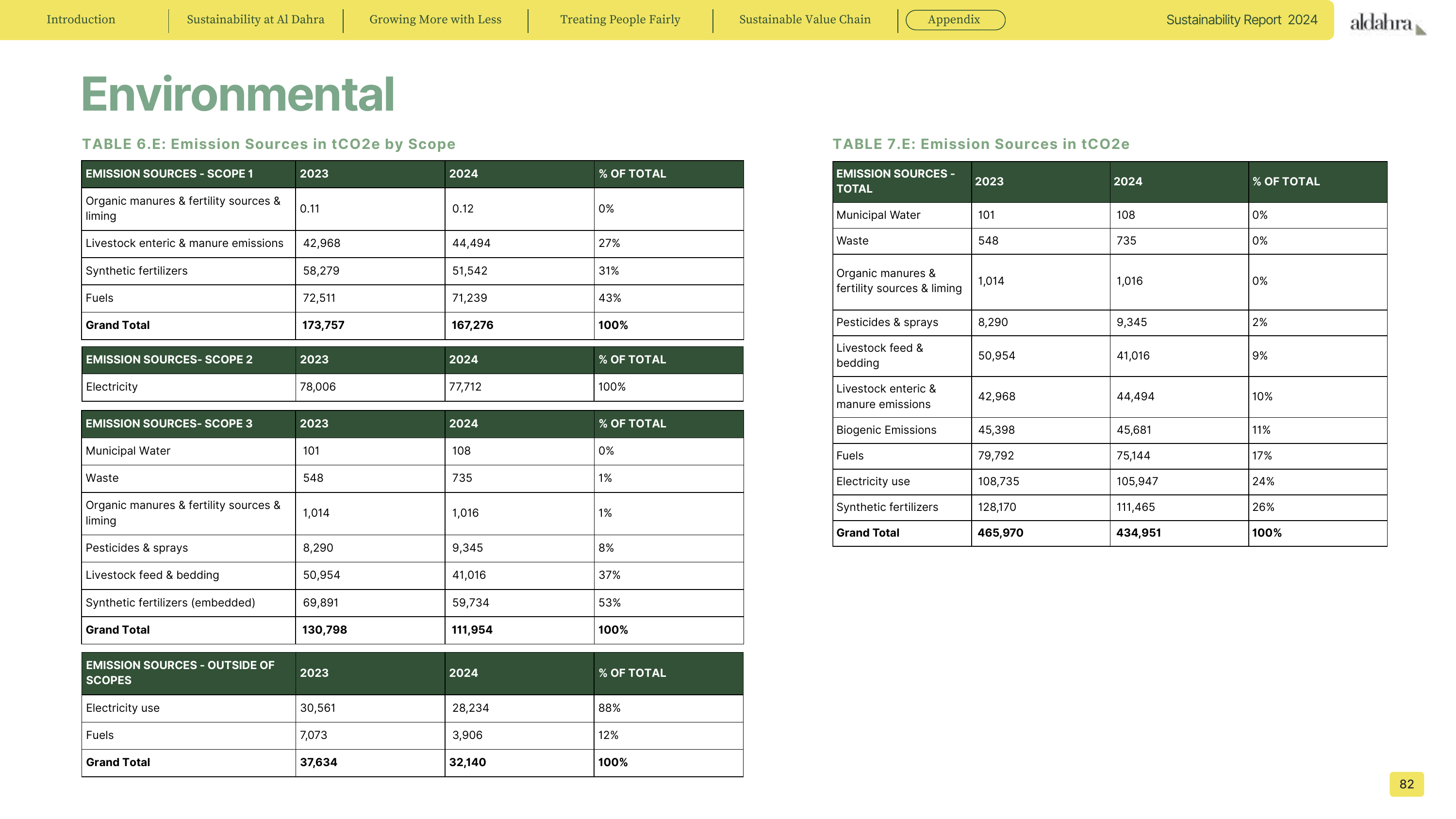This screenshot has width=1456, height=819.
Task: Click the Scope 2 Electricity row label
Action: pos(112,387)
